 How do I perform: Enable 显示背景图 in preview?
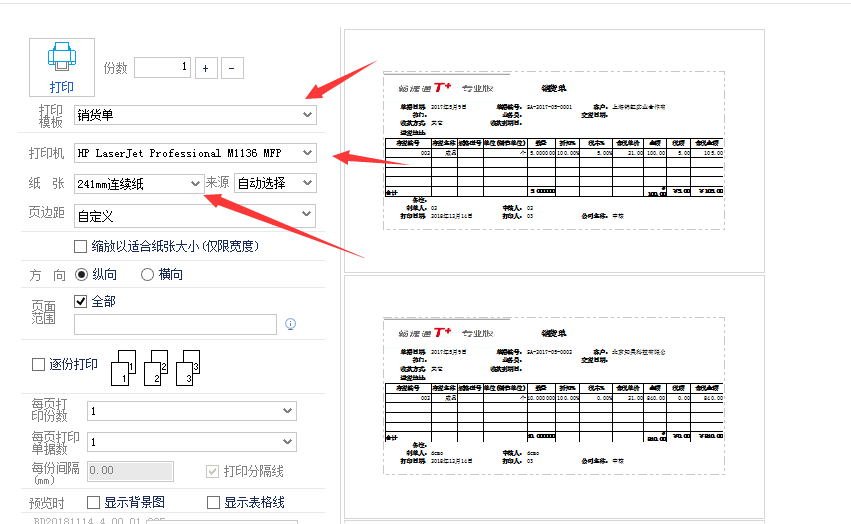(x=94, y=502)
